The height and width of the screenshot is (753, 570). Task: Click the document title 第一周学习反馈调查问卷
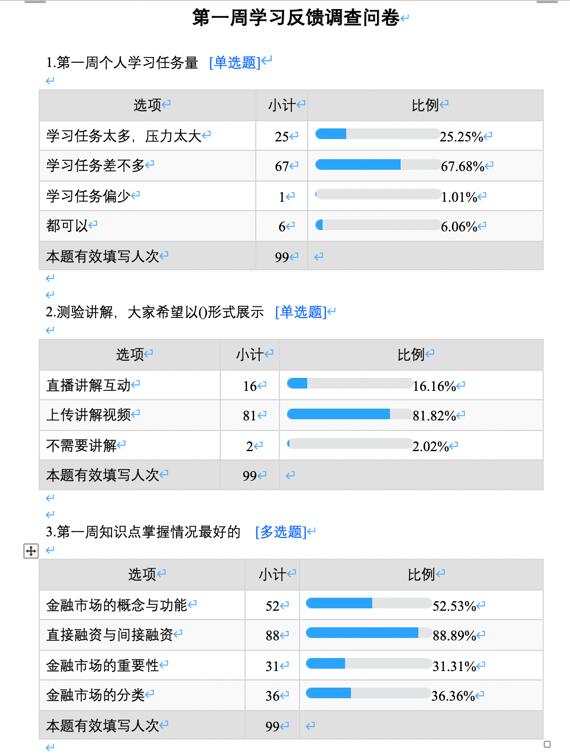[296, 18]
